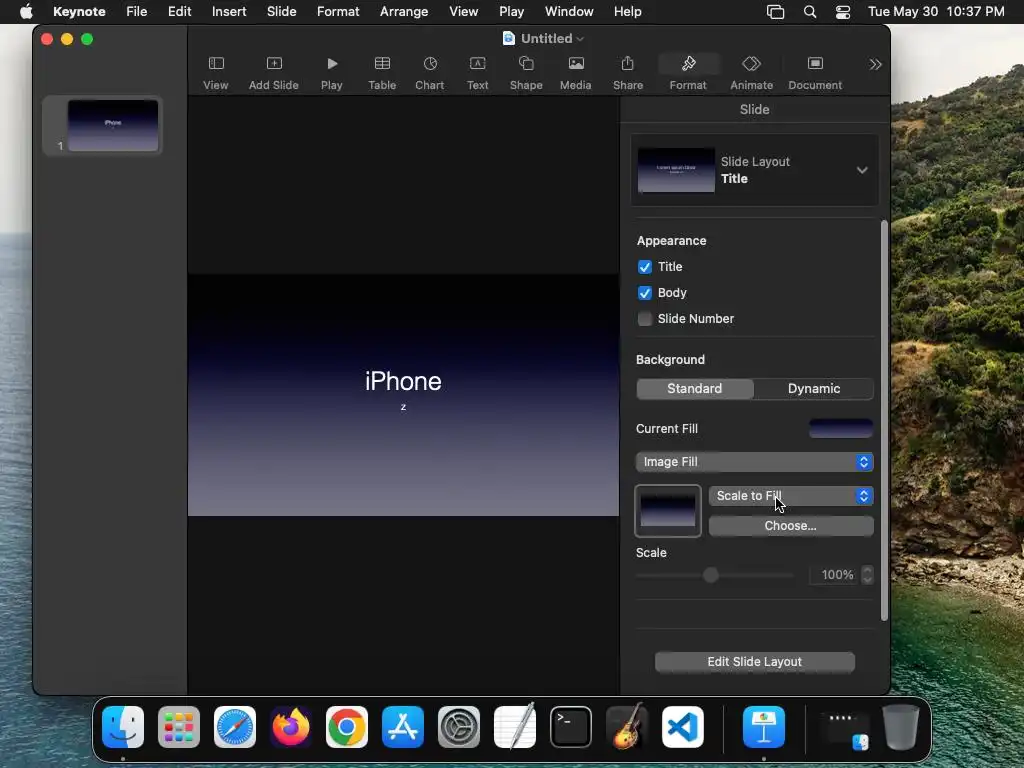1024x768 pixels.
Task: Add a new slide from the toolbar
Action: 274,72
